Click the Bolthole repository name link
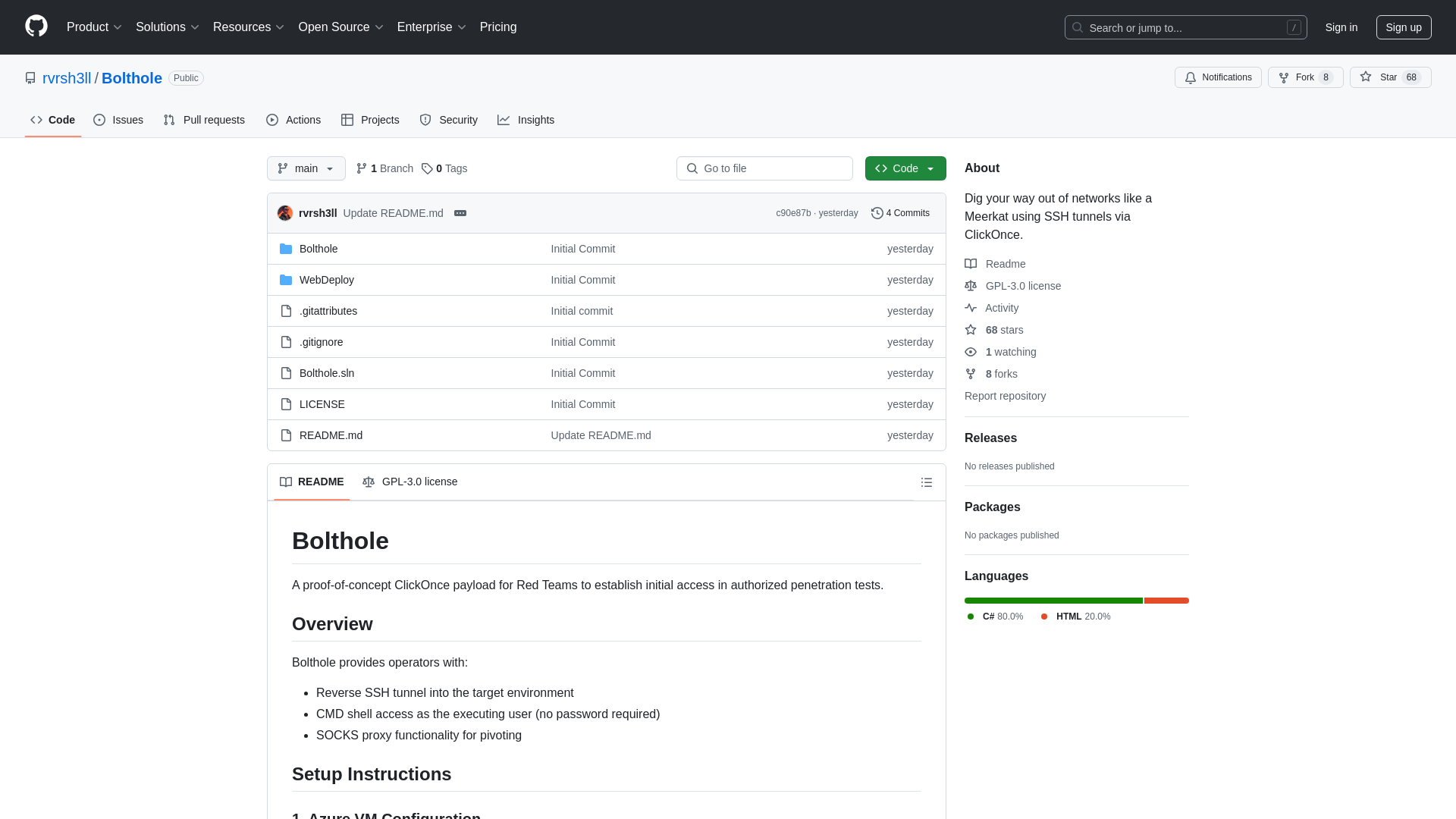This screenshot has height=819, width=1456. coord(132,78)
